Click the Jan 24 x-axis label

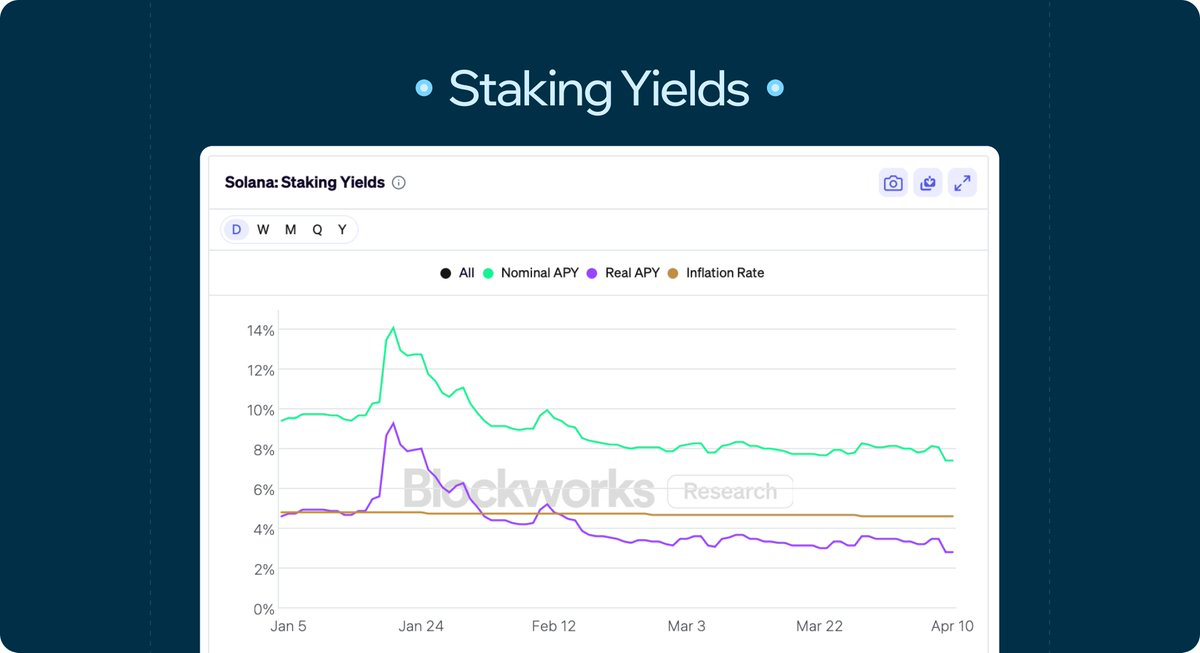(421, 626)
